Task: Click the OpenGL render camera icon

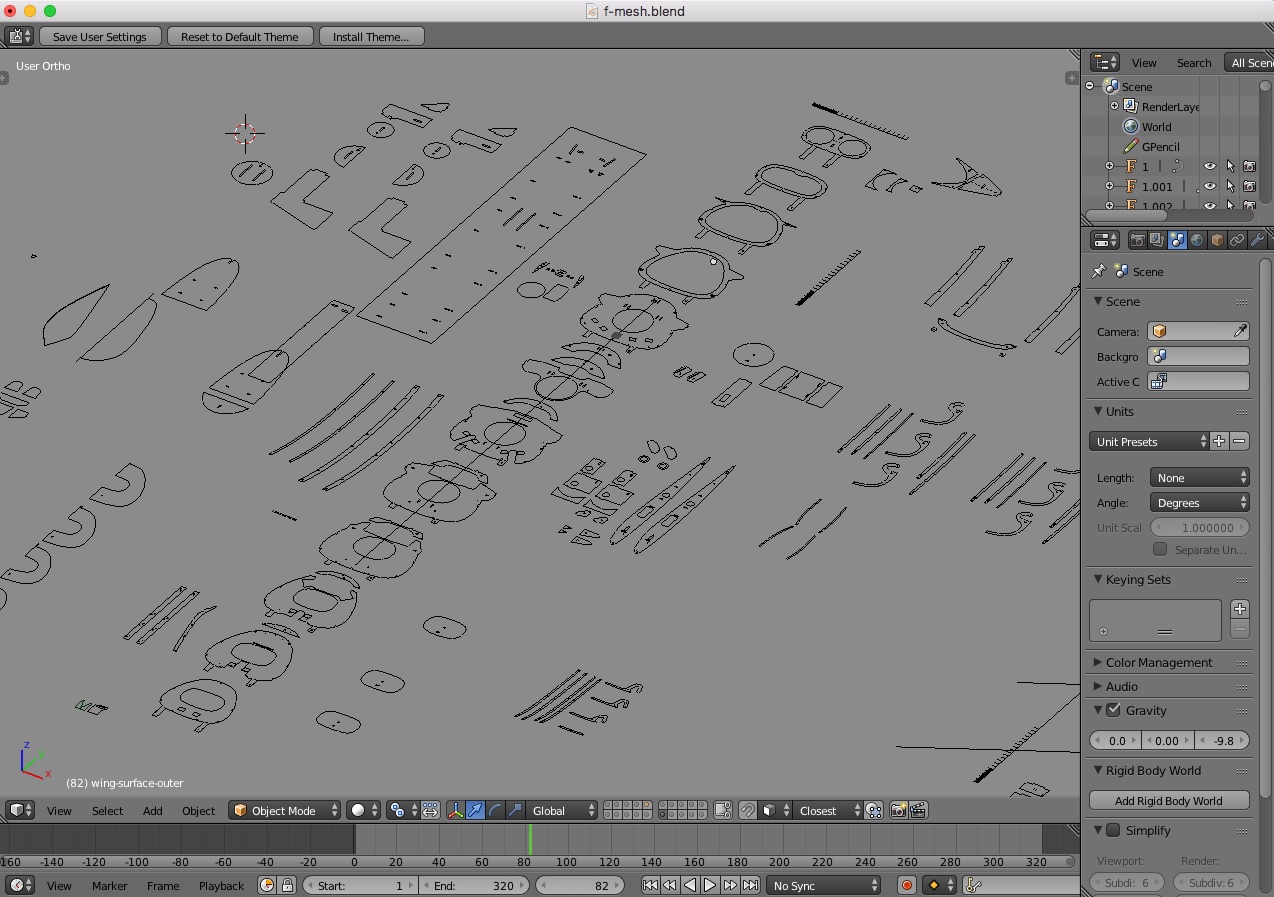Action: pos(898,810)
